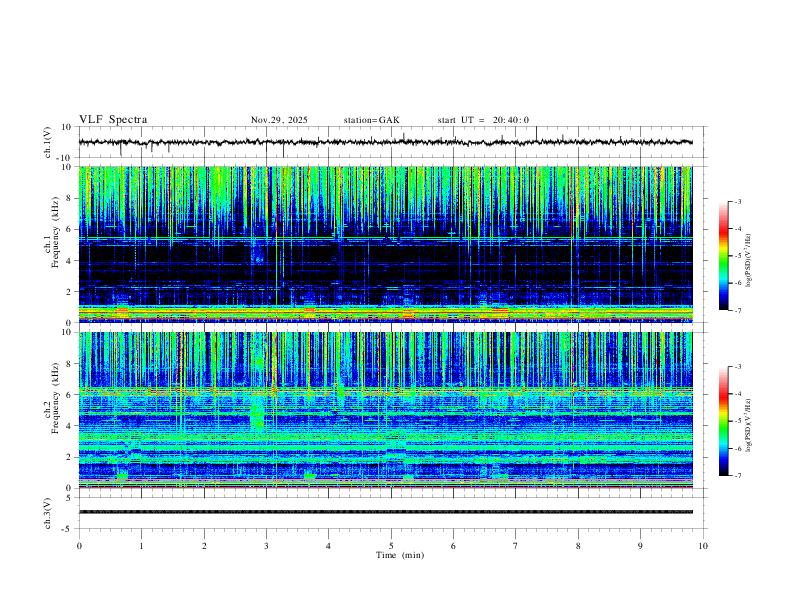This screenshot has height=612, width=792.
Task: Click time axis tick label '3'
Action: point(266,546)
